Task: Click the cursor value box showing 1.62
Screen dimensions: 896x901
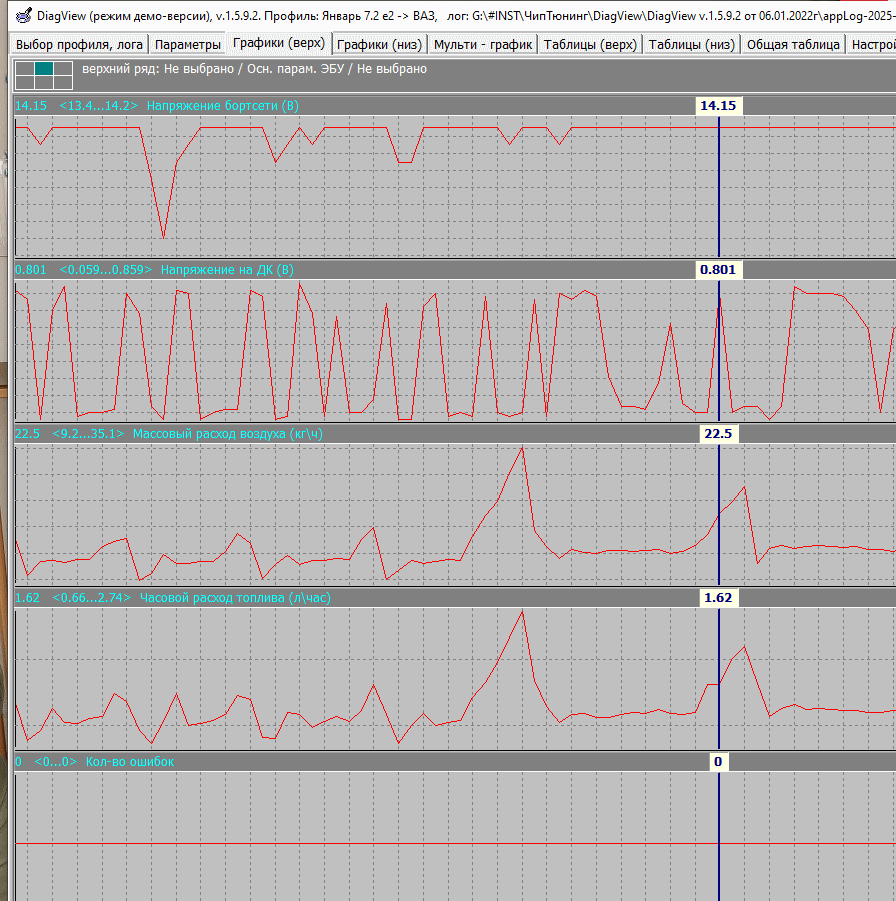Action: [718, 598]
